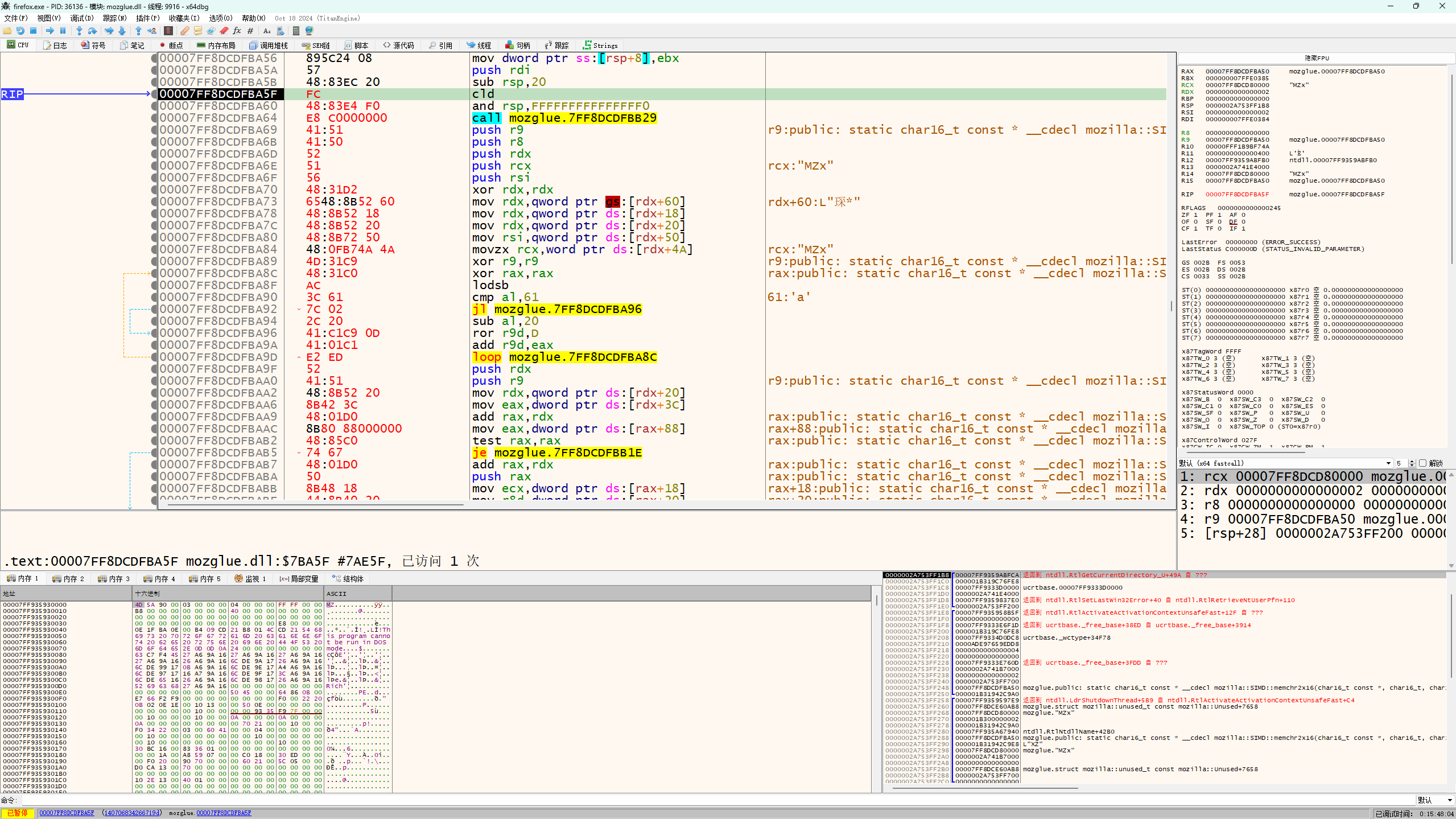Open the Calculator toolbar icon
Viewport: 1456px width, 819px height.
click(296, 31)
